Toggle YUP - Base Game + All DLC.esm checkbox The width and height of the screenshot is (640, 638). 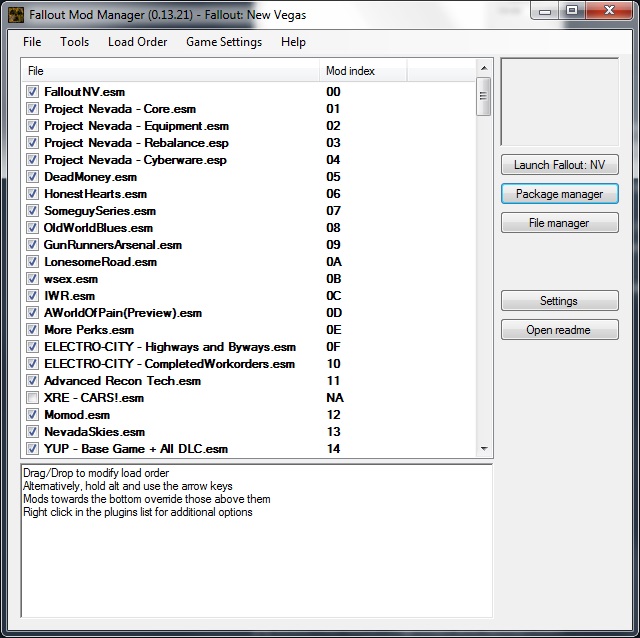[x=32, y=449]
